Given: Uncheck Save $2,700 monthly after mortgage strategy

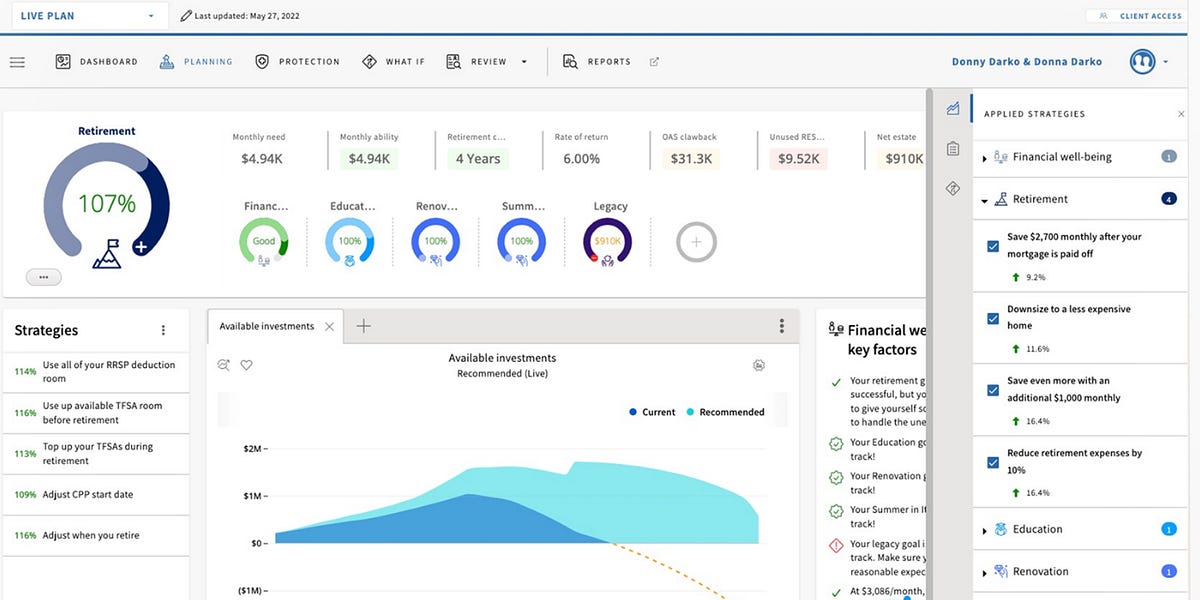Looking at the screenshot, I should [993, 246].
